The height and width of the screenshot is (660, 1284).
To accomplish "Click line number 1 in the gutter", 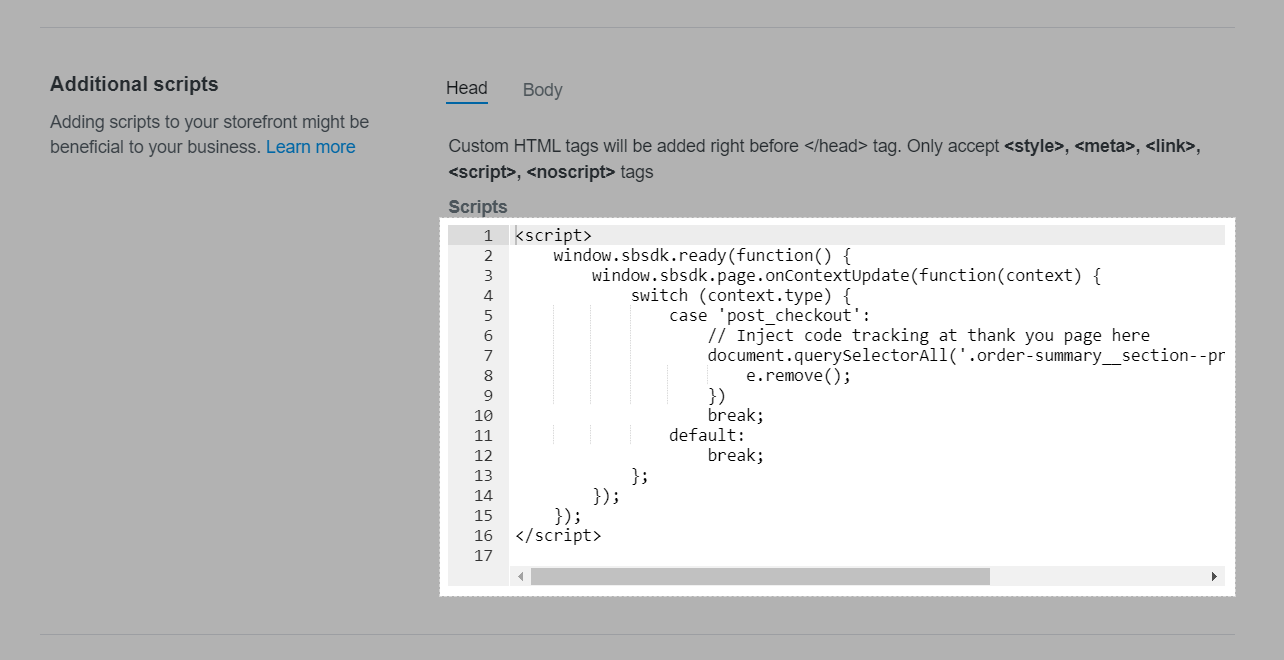I will coord(487,236).
